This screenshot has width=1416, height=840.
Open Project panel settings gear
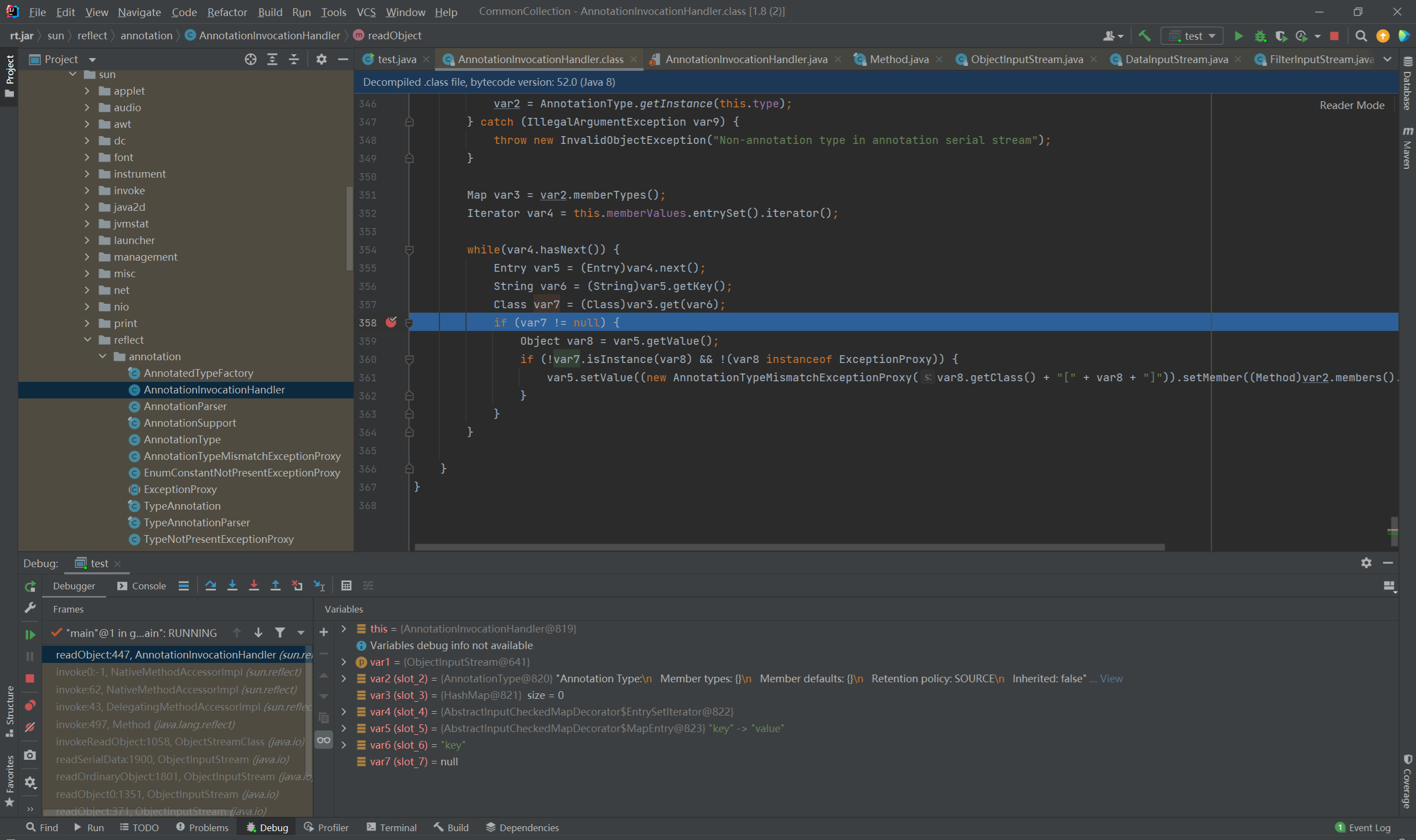coord(321,59)
